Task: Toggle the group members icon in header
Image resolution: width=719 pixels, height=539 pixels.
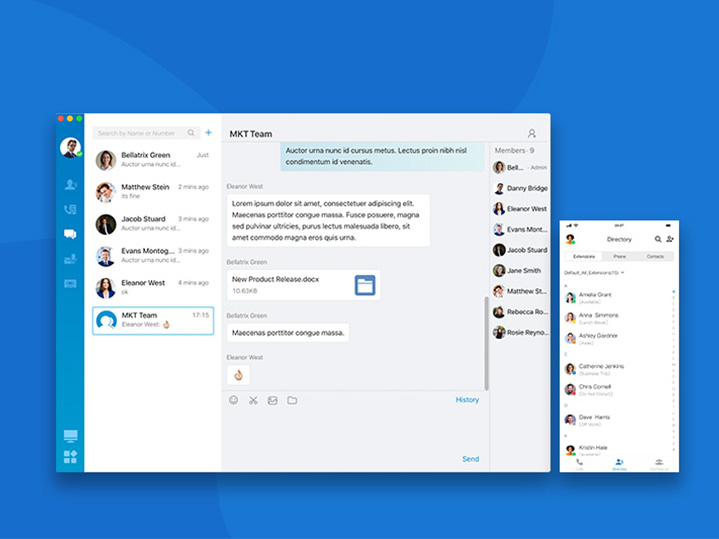Action: click(531, 133)
